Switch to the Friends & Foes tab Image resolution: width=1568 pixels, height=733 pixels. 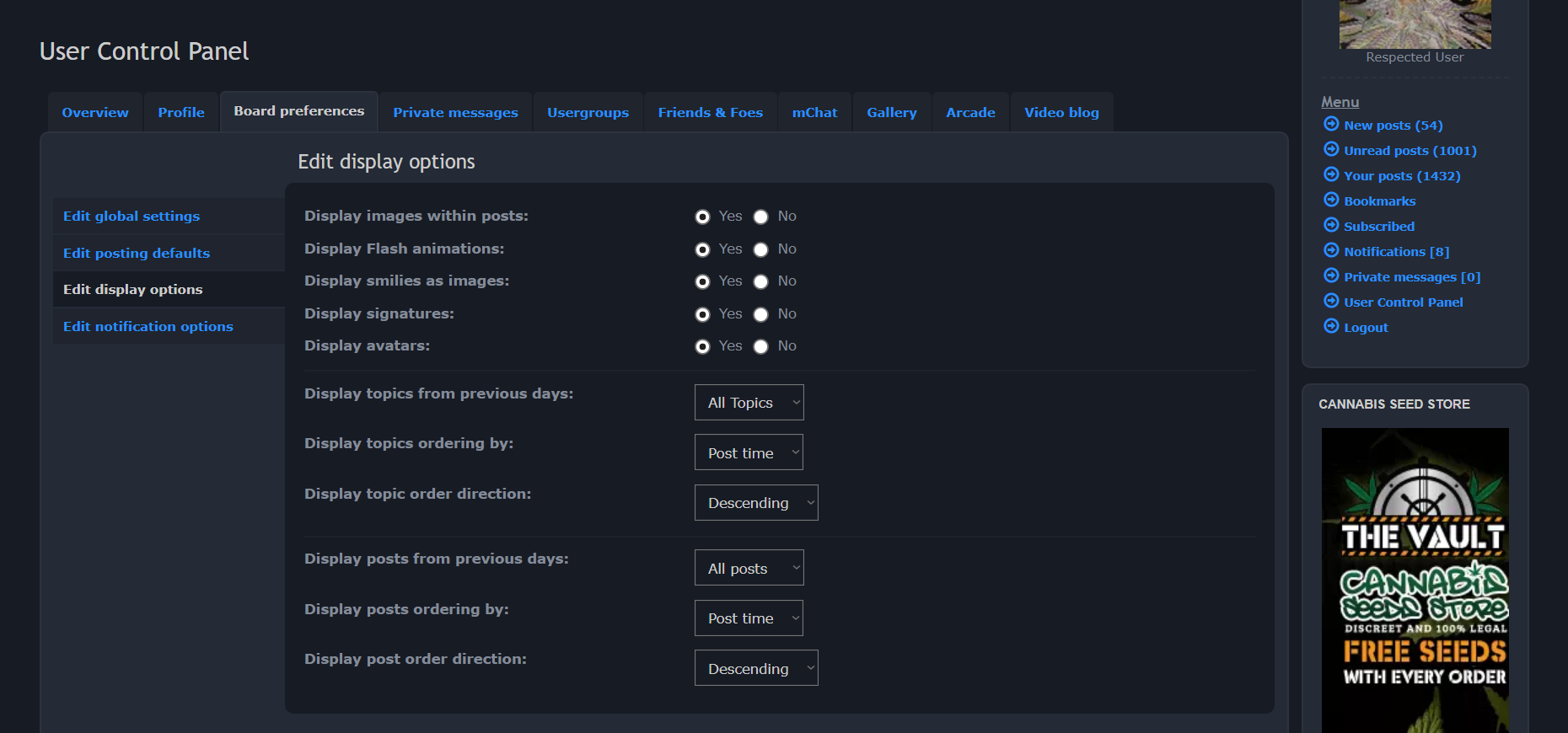pos(710,113)
